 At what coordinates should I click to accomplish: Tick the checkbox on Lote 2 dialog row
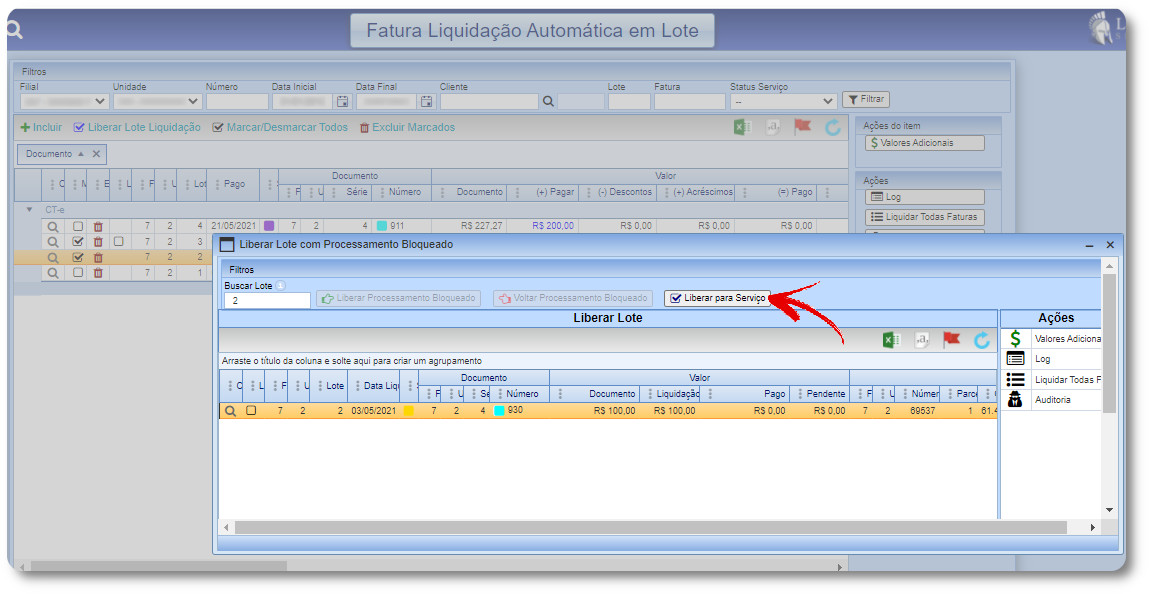(252, 411)
